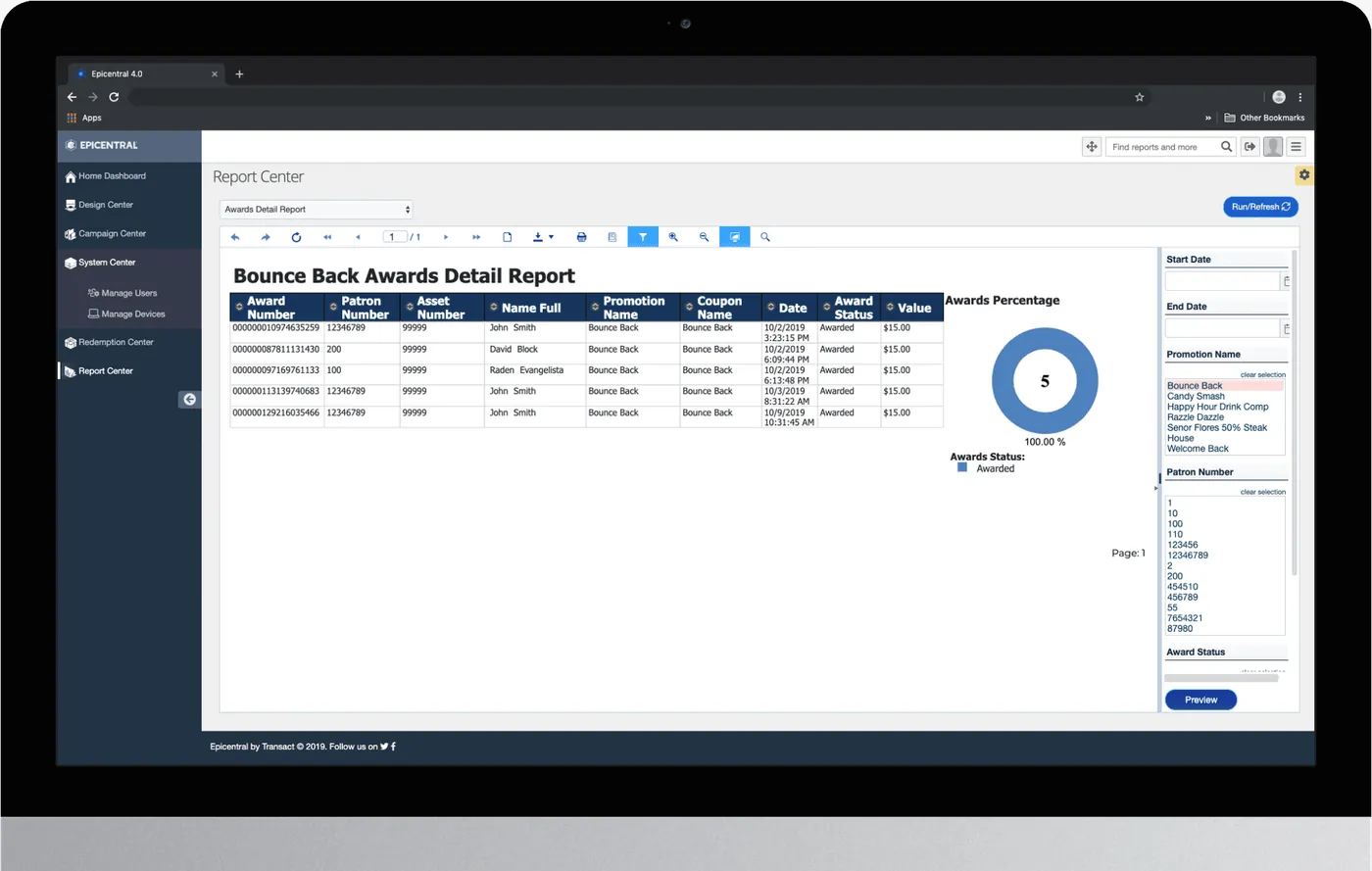Open Design Center in sidebar

tap(99, 205)
